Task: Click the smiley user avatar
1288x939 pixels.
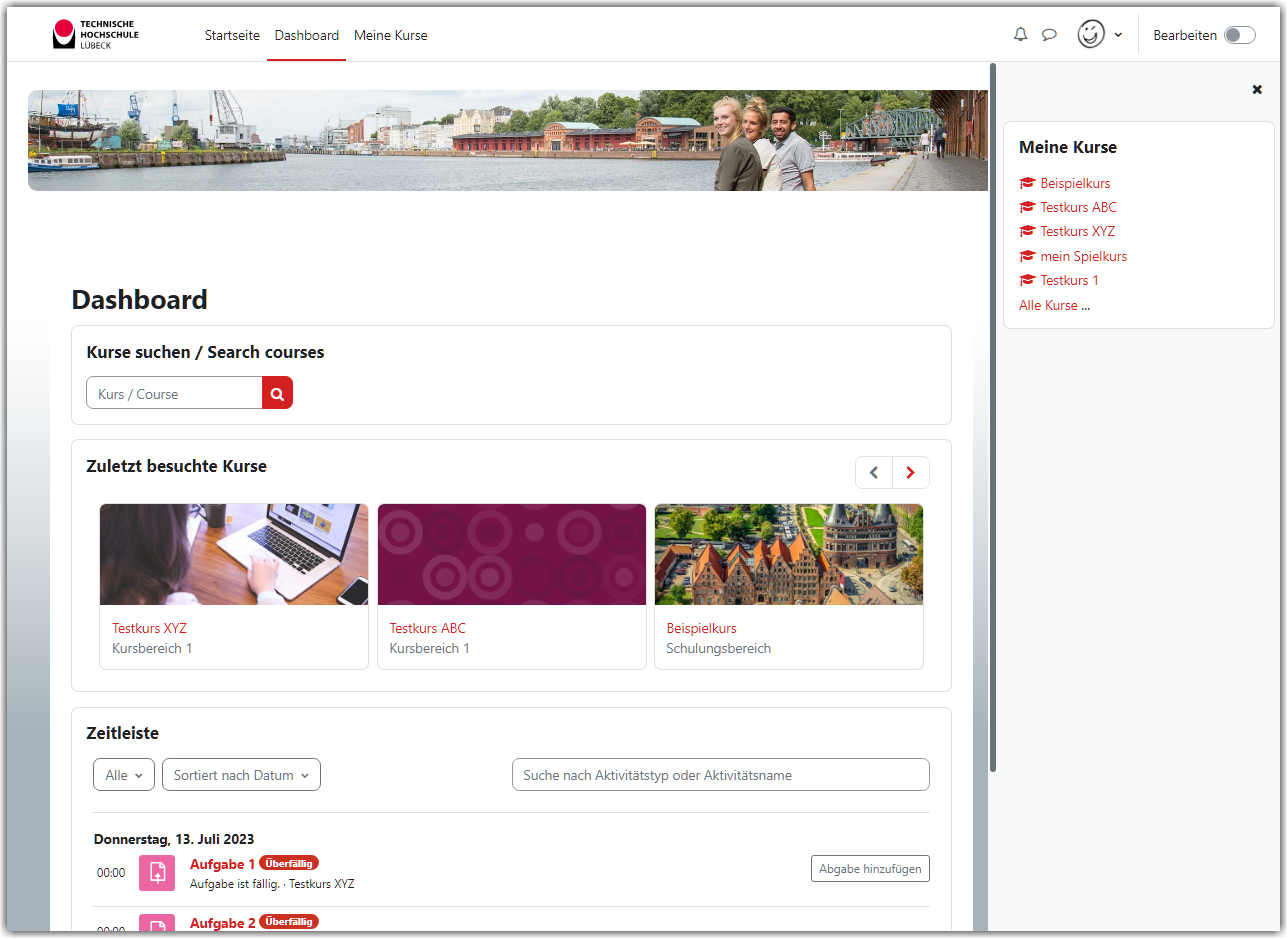Action: 1091,34
